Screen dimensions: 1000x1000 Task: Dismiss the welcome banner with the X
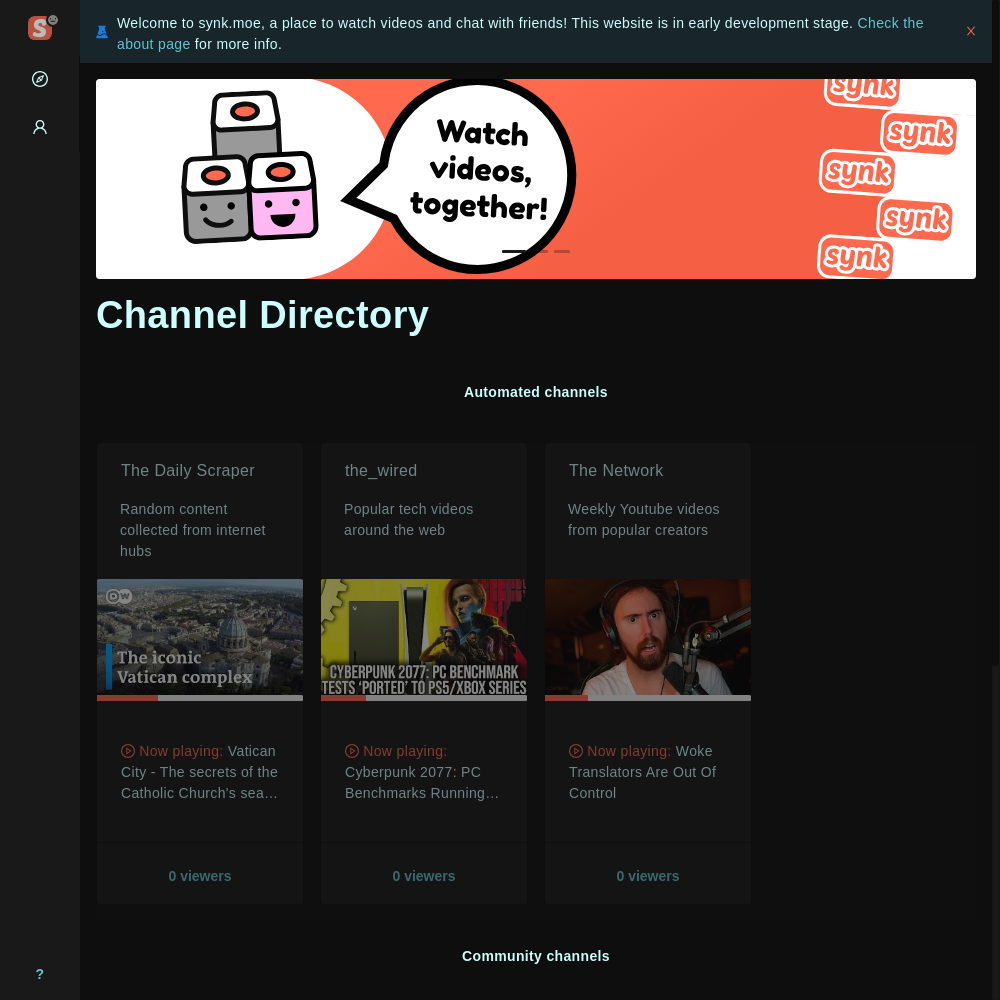(970, 31)
